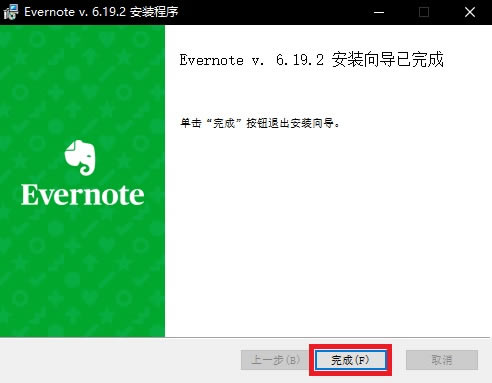
Task: Click the 完成(F) finish button
Action: coord(351,360)
